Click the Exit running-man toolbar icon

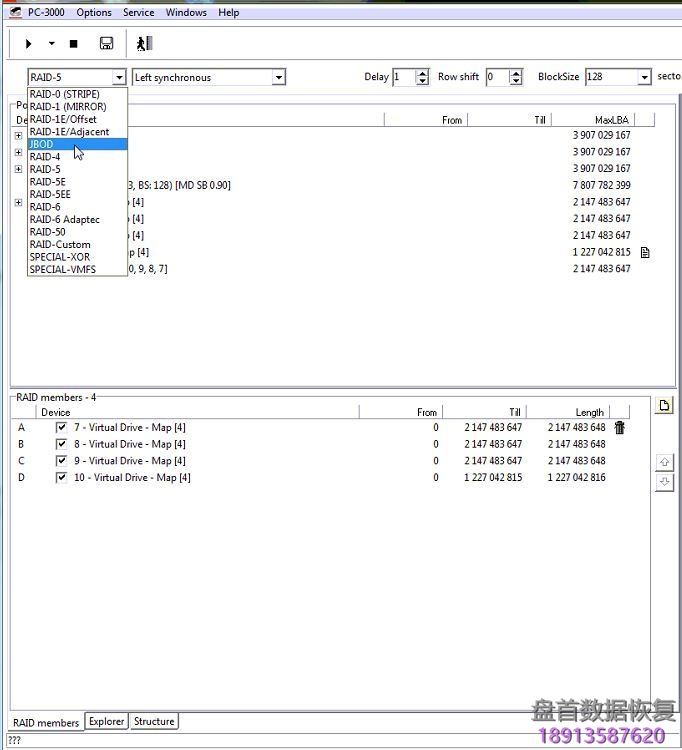pyautogui.click(x=145, y=44)
